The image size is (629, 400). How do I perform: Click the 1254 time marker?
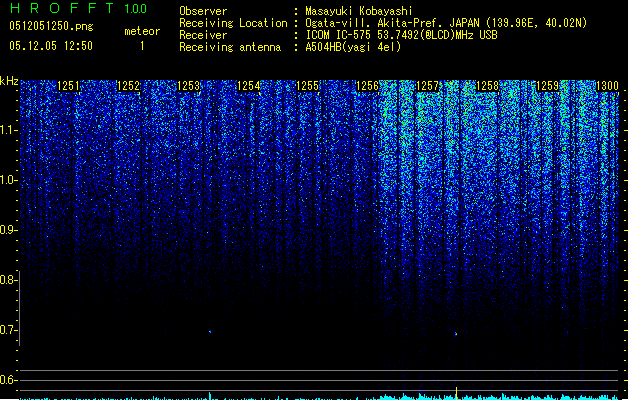248,86
